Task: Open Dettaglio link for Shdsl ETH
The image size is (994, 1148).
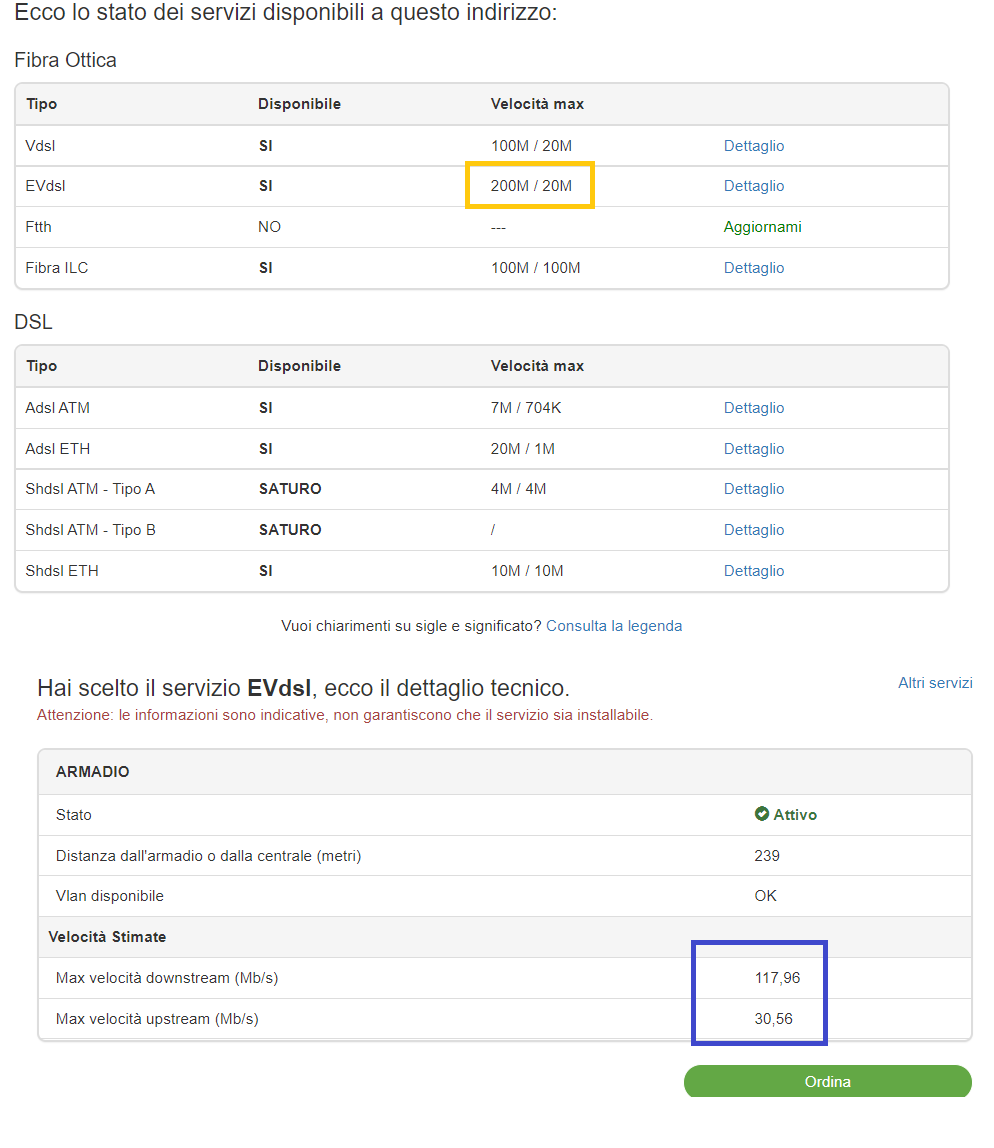Action: tap(753, 571)
